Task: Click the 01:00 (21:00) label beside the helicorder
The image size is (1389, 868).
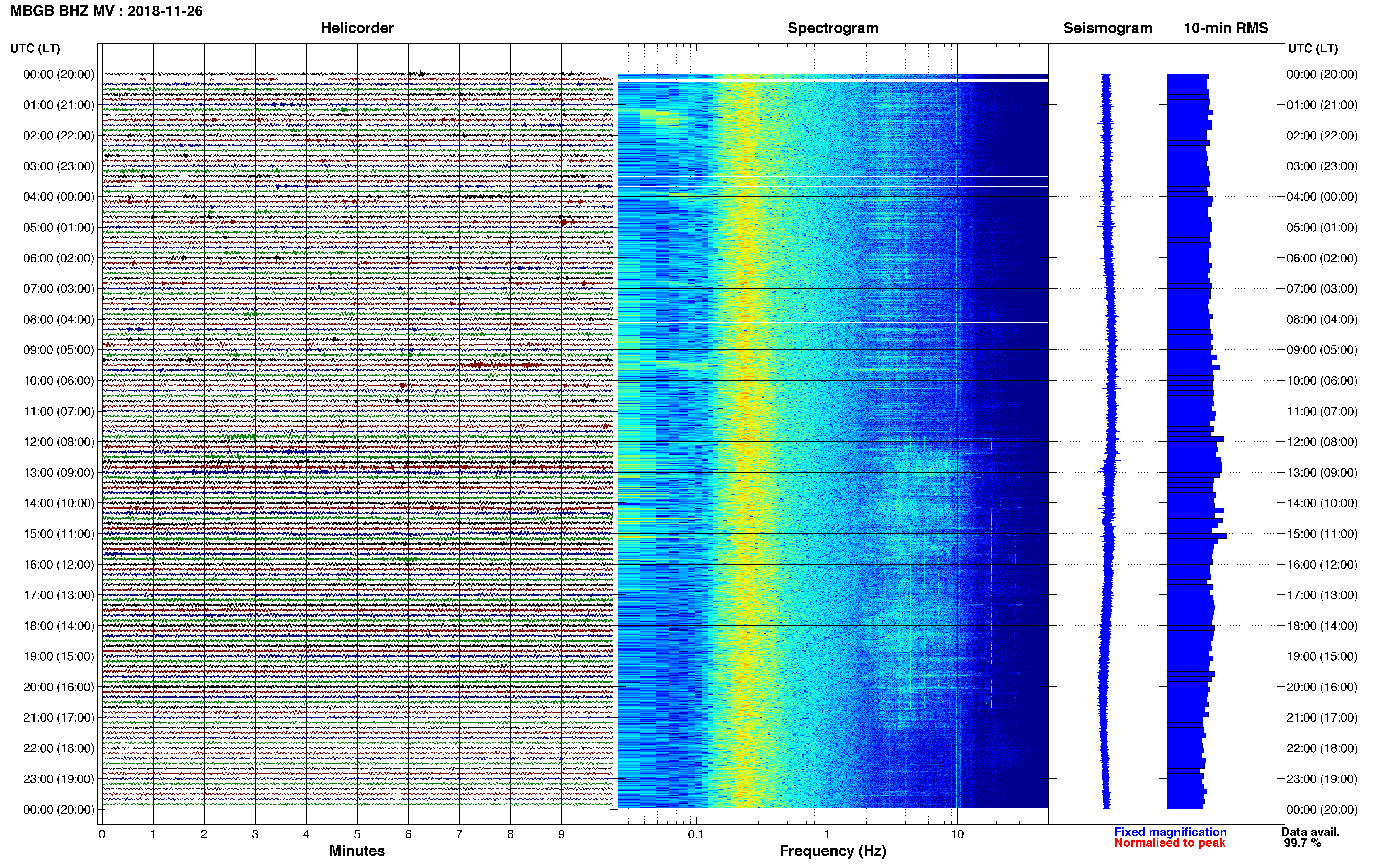Action: coord(59,105)
